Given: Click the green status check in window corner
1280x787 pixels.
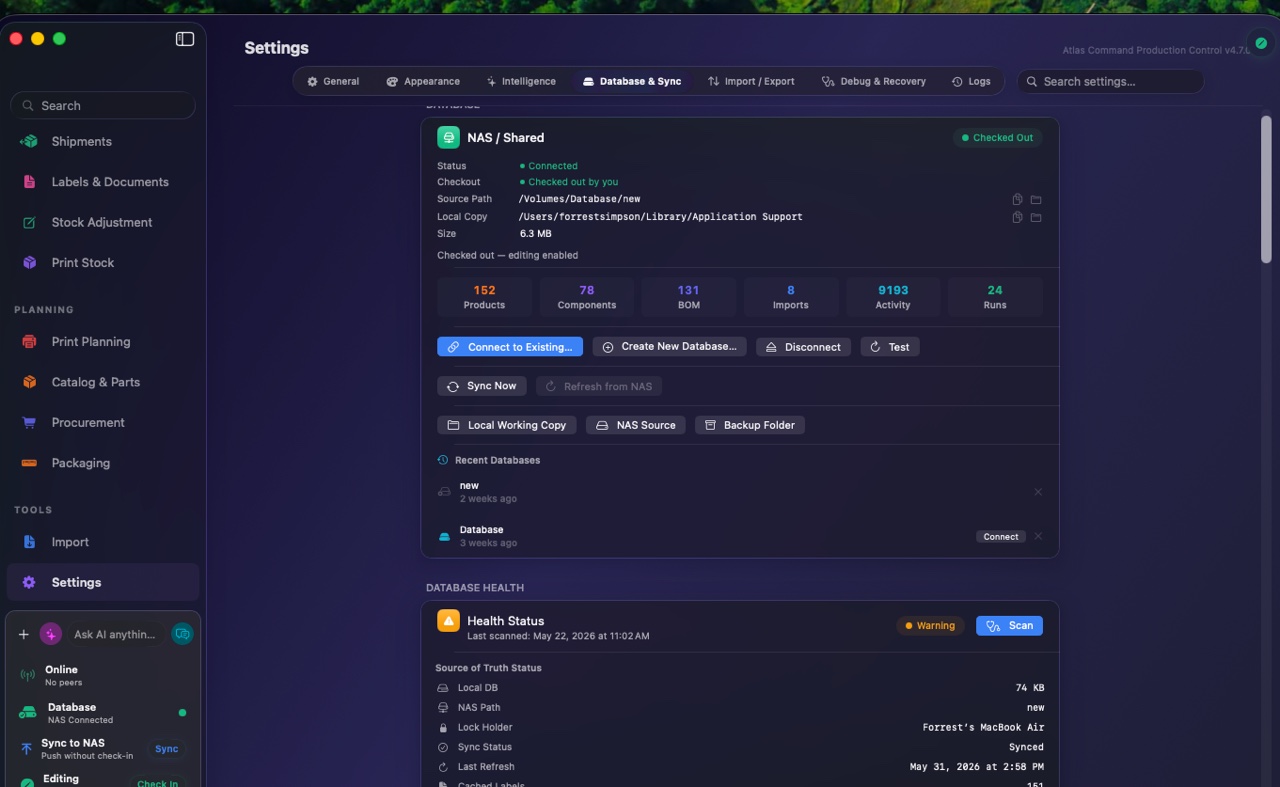Looking at the screenshot, I should [x=1262, y=44].
